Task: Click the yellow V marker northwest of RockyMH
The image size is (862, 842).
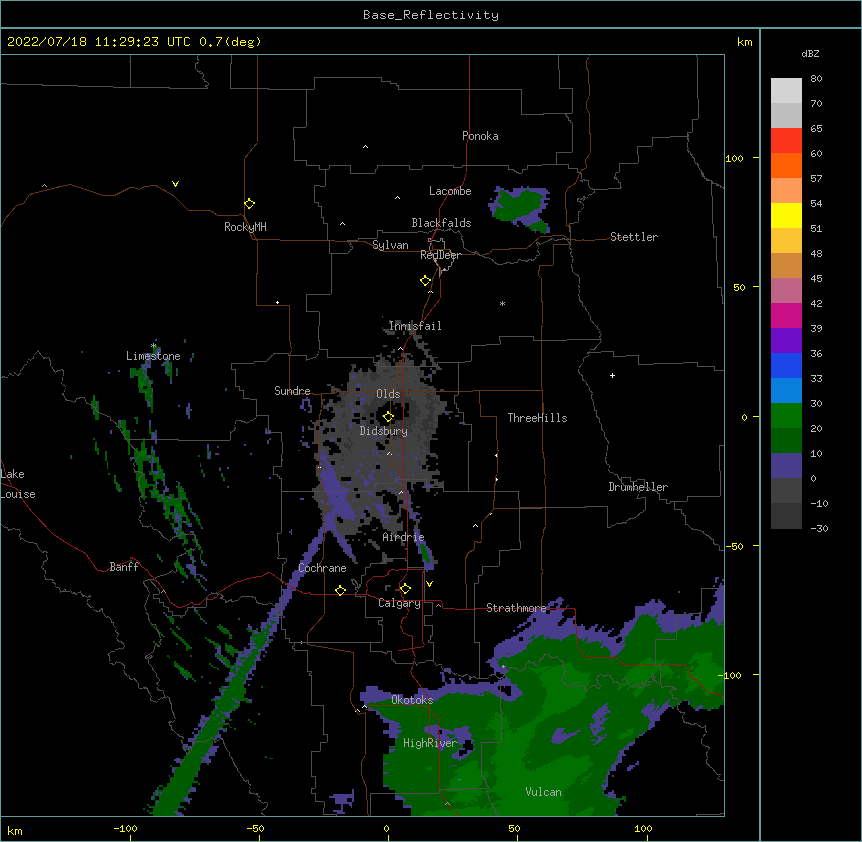Action: click(175, 184)
